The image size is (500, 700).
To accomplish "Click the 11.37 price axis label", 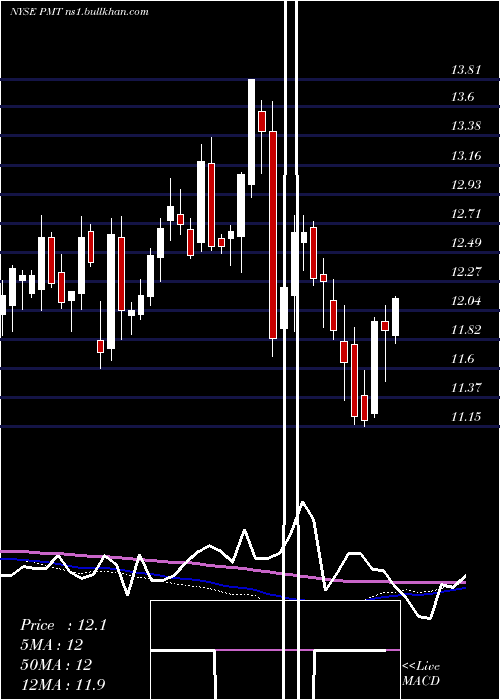I will [x=466, y=388].
